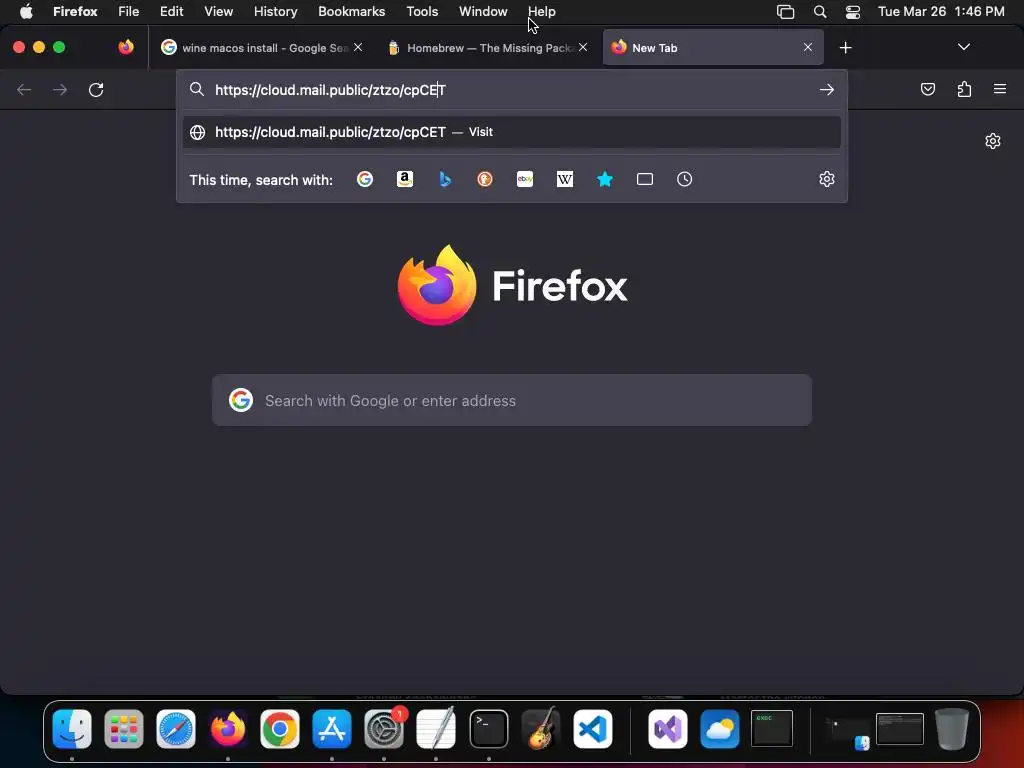The width and height of the screenshot is (1024, 768).
Task: Click Firefox icon in the Dock
Action: pyautogui.click(x=228, y=729)
